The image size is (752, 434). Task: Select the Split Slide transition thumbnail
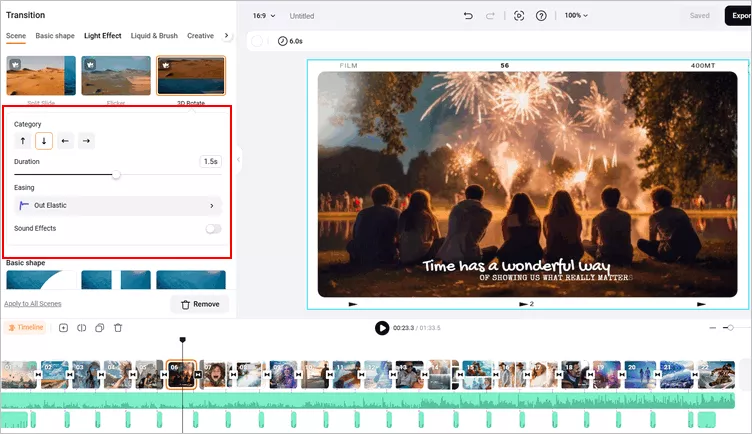click(x=41, y=76)
